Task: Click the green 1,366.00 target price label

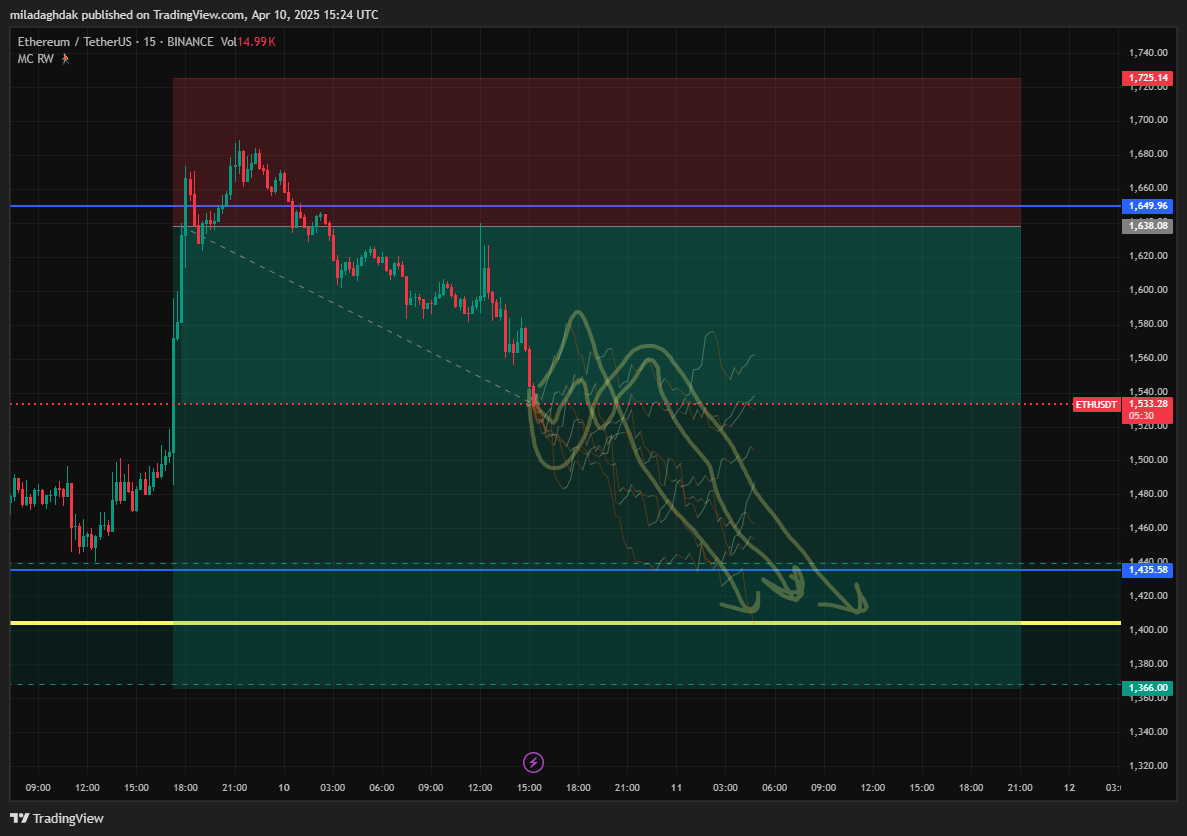Action: pos(1147,688)
